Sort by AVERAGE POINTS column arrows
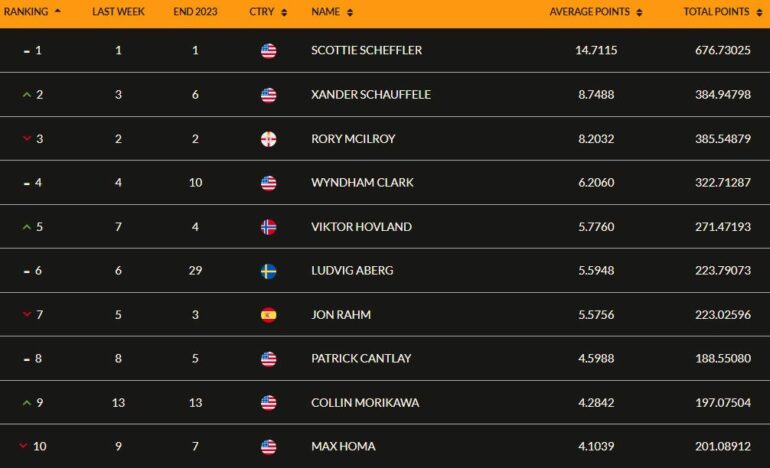770x468 pixels. click(639, 13)
